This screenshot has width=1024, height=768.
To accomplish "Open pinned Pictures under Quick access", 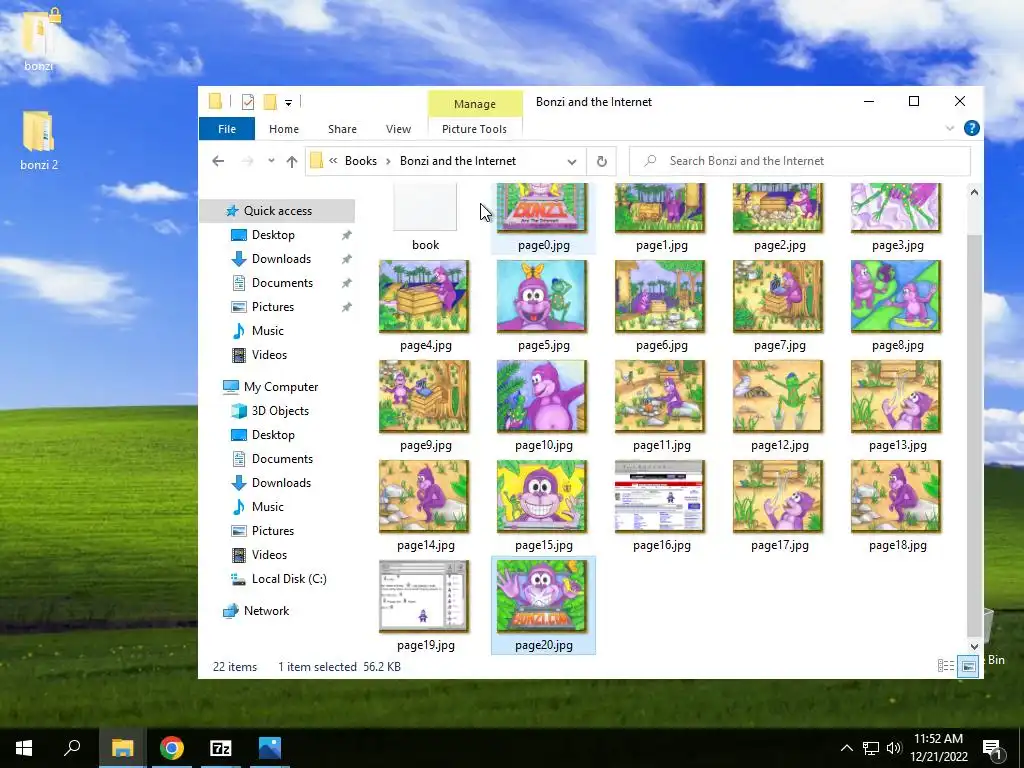I will 272,306.
